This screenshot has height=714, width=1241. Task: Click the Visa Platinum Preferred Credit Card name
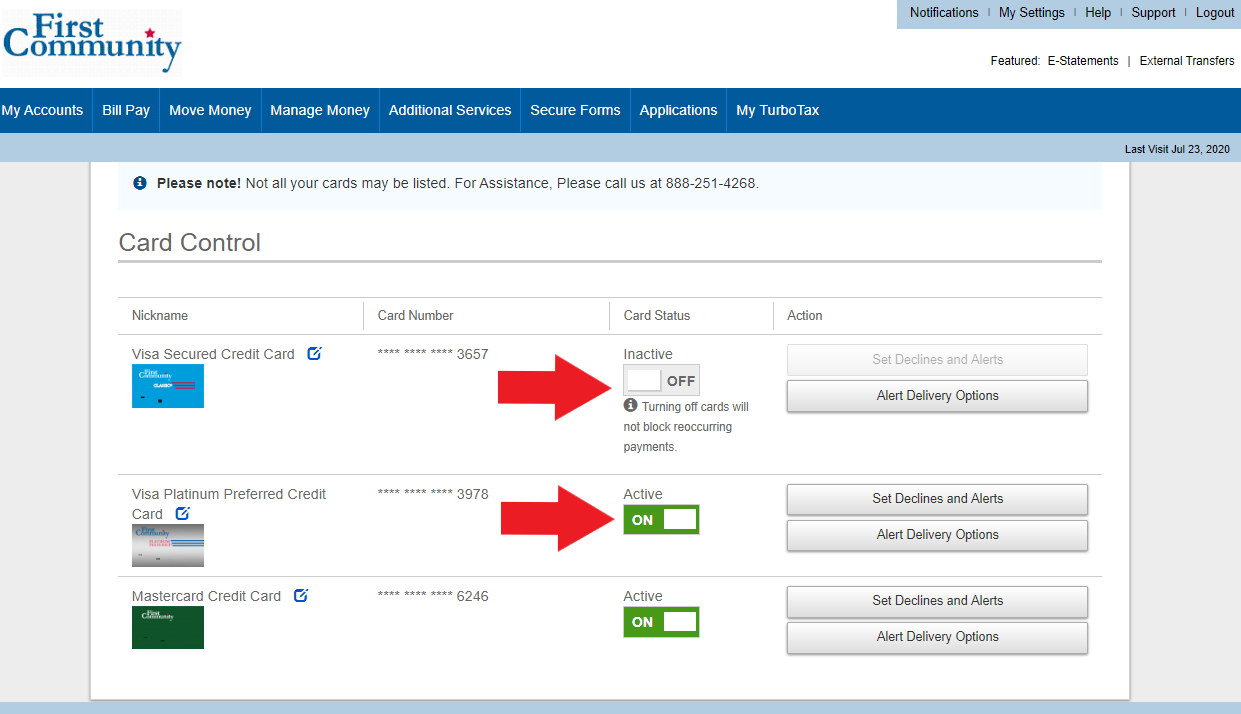(x=229, y=504)
